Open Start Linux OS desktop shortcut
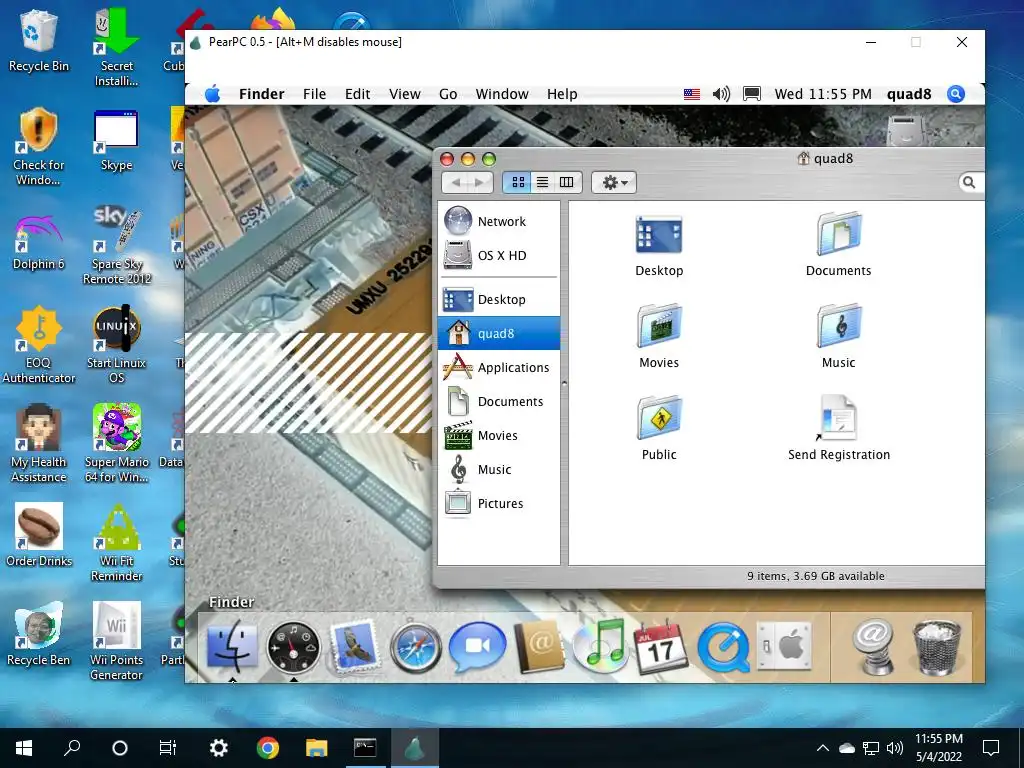Screen dimensions: 1024x768 (116, 344)
